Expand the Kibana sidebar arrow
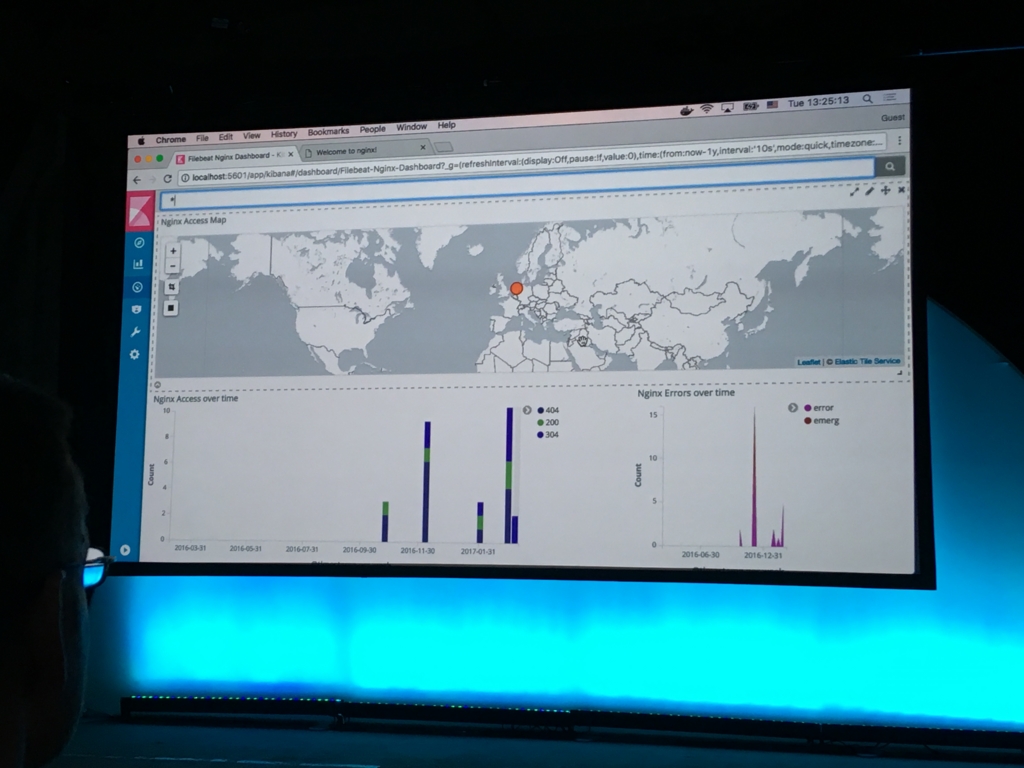The image size is (1024, 768). [x=125, y=550]
